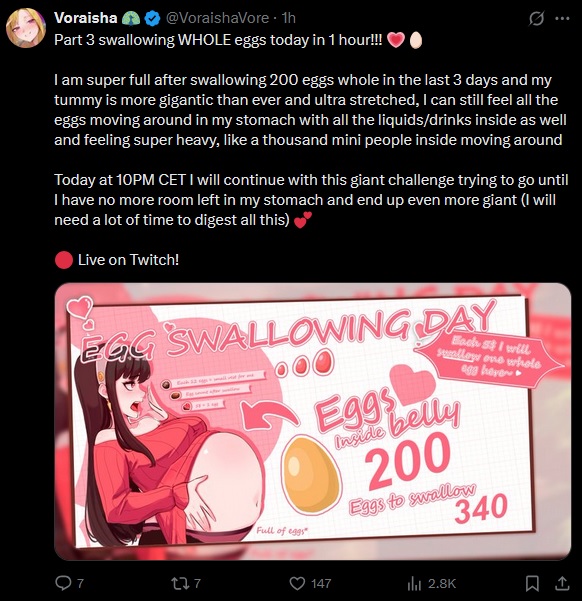This screenshot has height=601, width=582.
Task: Click the reply comment icon
Action: pyautogui.click(x=63, y=583)
